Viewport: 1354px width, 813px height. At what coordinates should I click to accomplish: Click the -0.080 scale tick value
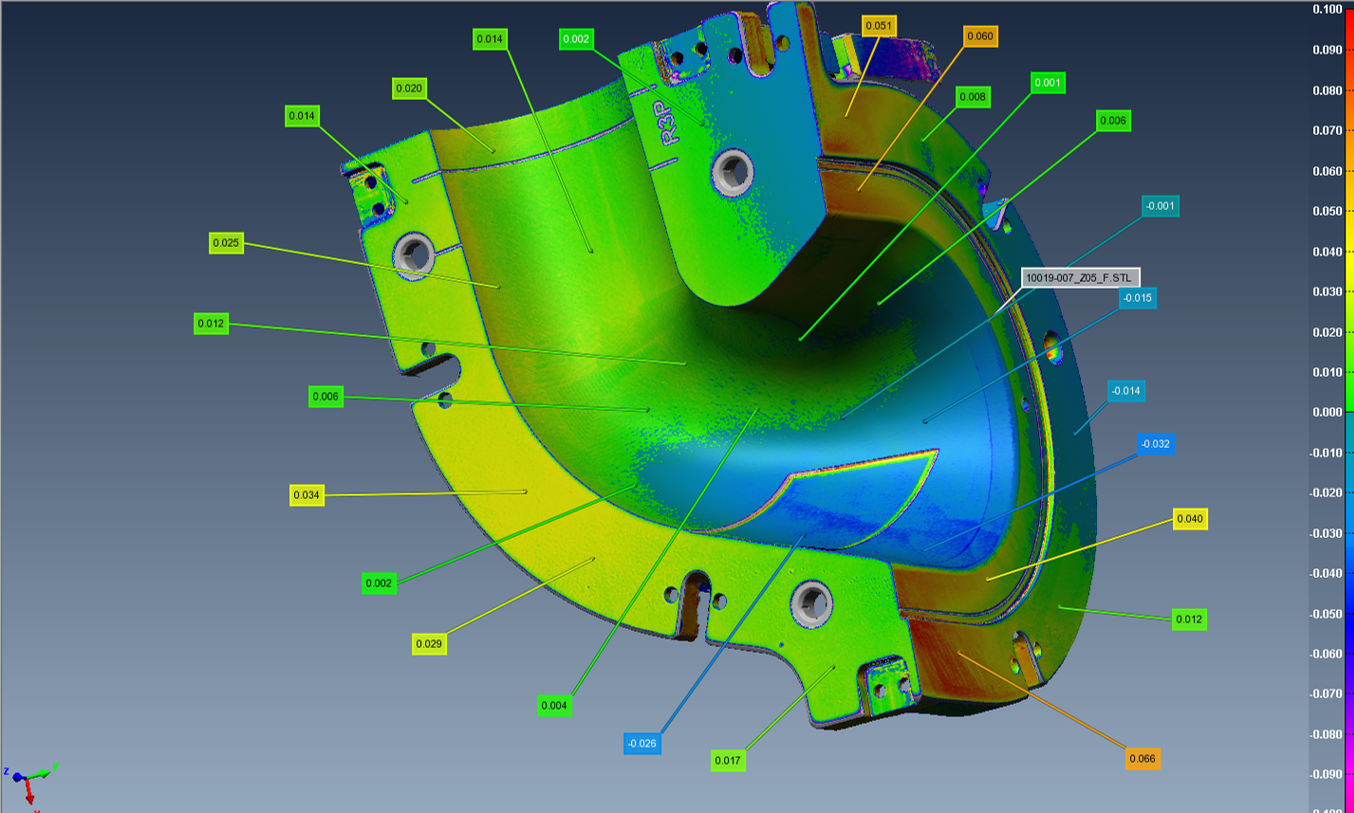(x=1326, y=734)
